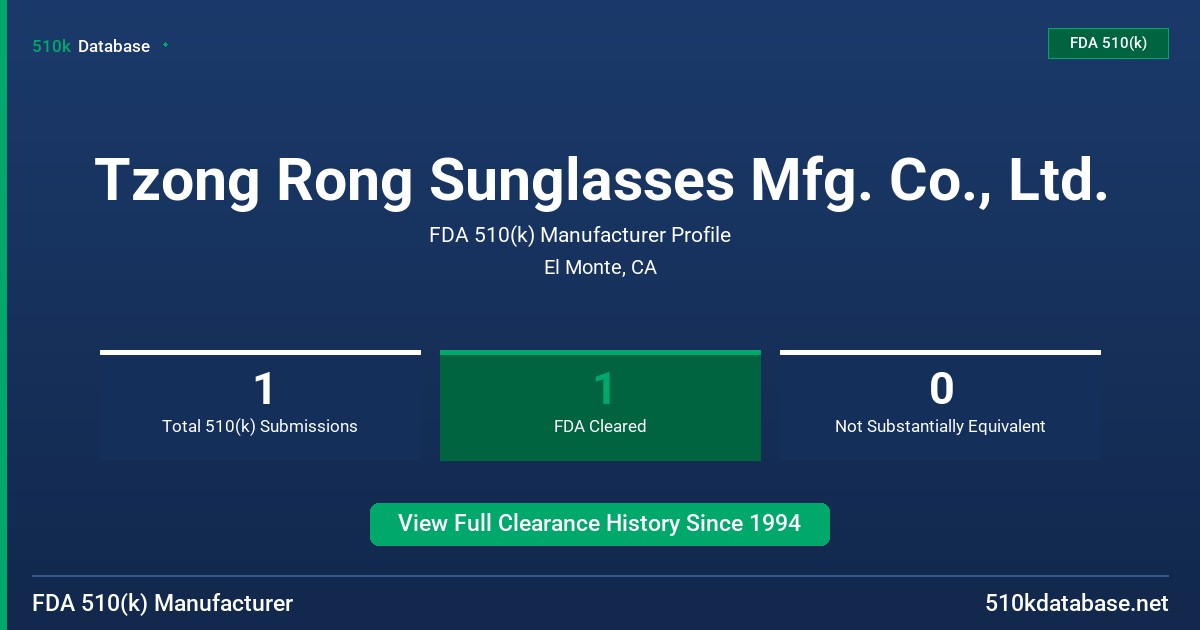Open the FDA Cleared stat card

click(x=600, y=405)
